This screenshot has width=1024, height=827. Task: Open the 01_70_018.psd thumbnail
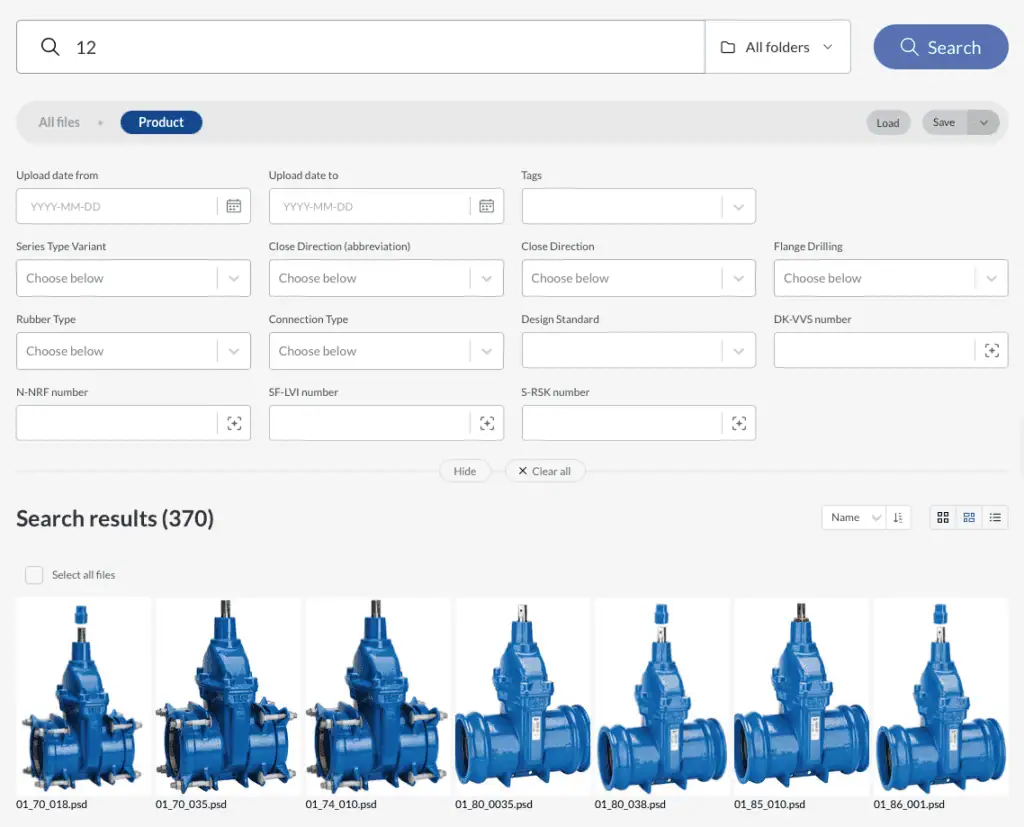83,696
